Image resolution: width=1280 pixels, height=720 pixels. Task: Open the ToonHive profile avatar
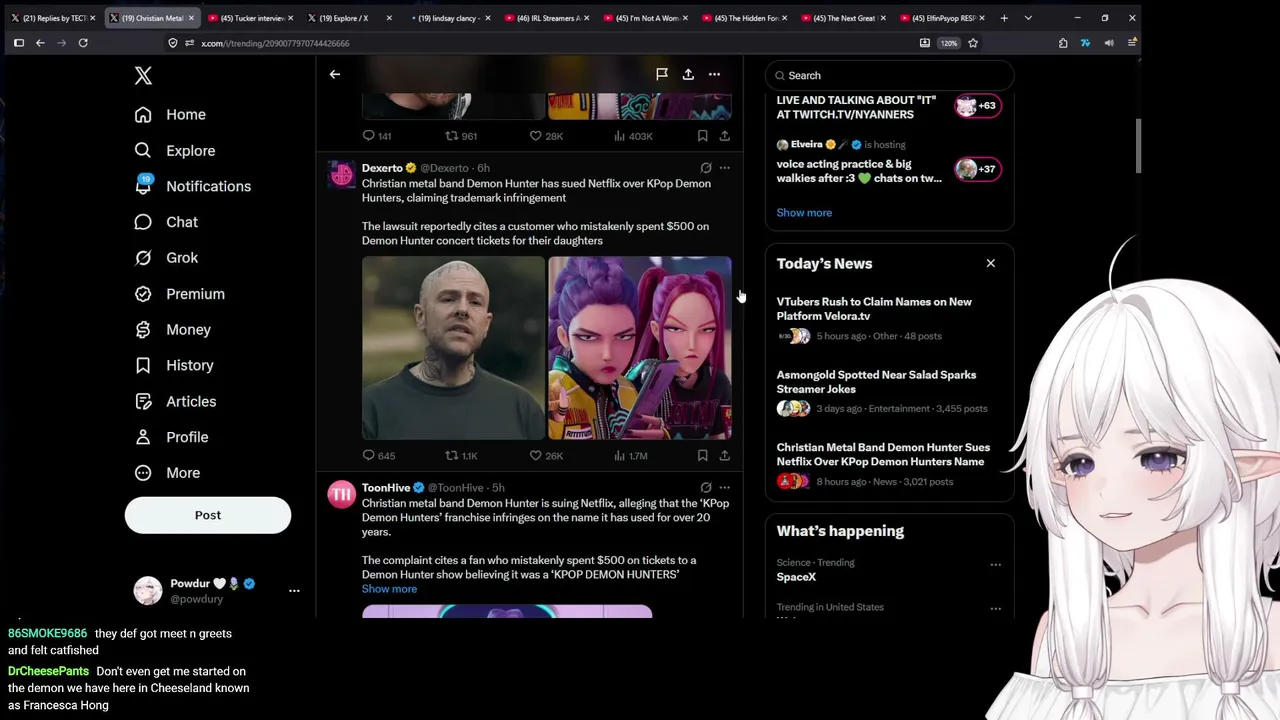point(341,495)
